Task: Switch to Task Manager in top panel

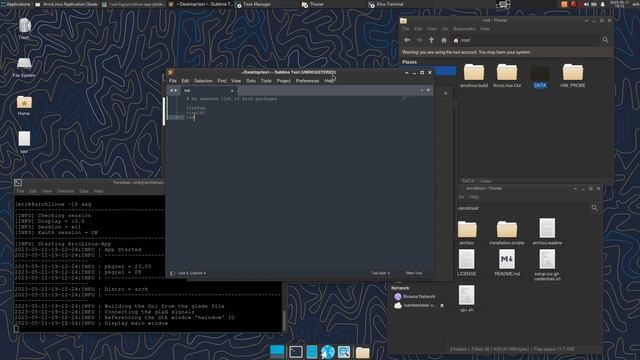Action: (253, 4)
